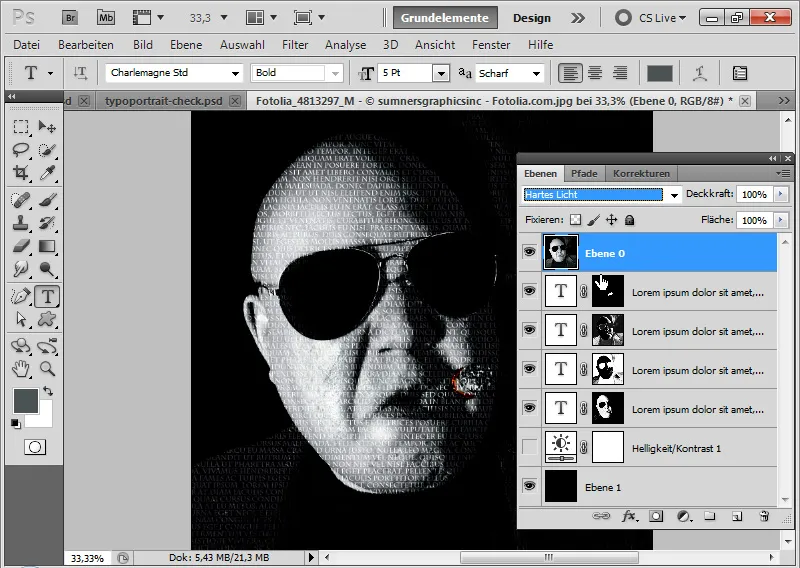800x568 pixels.
Task: Select the 3D Rotate tool
Action: pyautogui.click(x=21, y=345)
